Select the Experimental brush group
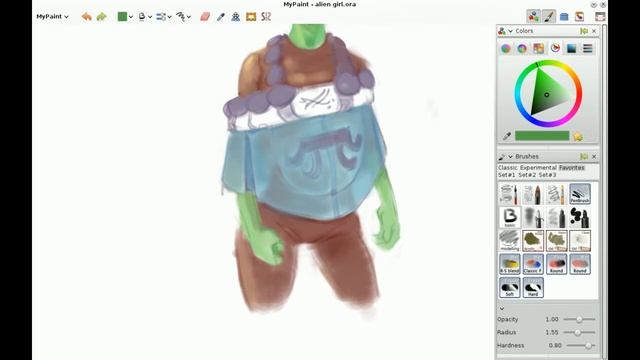Image resolution: width=640 pixels, height=360 pixels. (x=538, y=168)
